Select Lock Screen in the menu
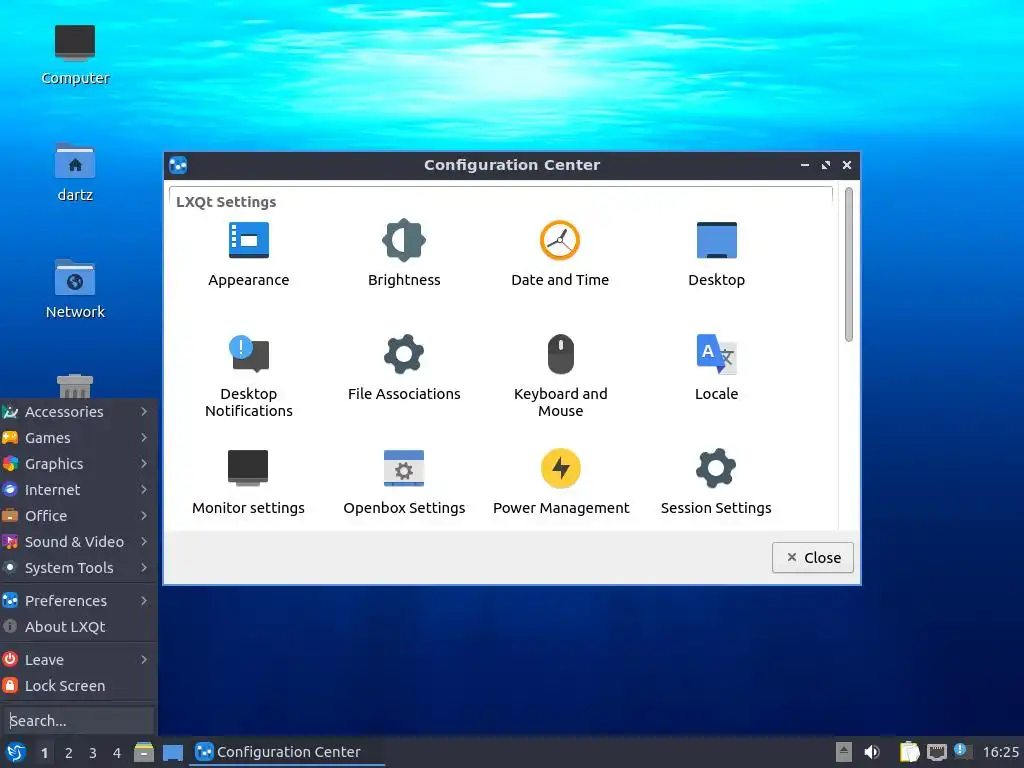 point(78,686)
